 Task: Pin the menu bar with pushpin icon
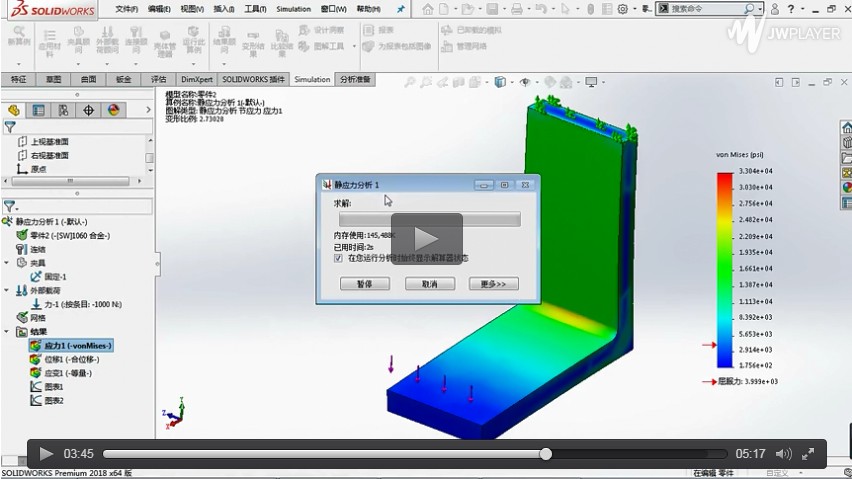pyautogui.click(x=401, y=9)
